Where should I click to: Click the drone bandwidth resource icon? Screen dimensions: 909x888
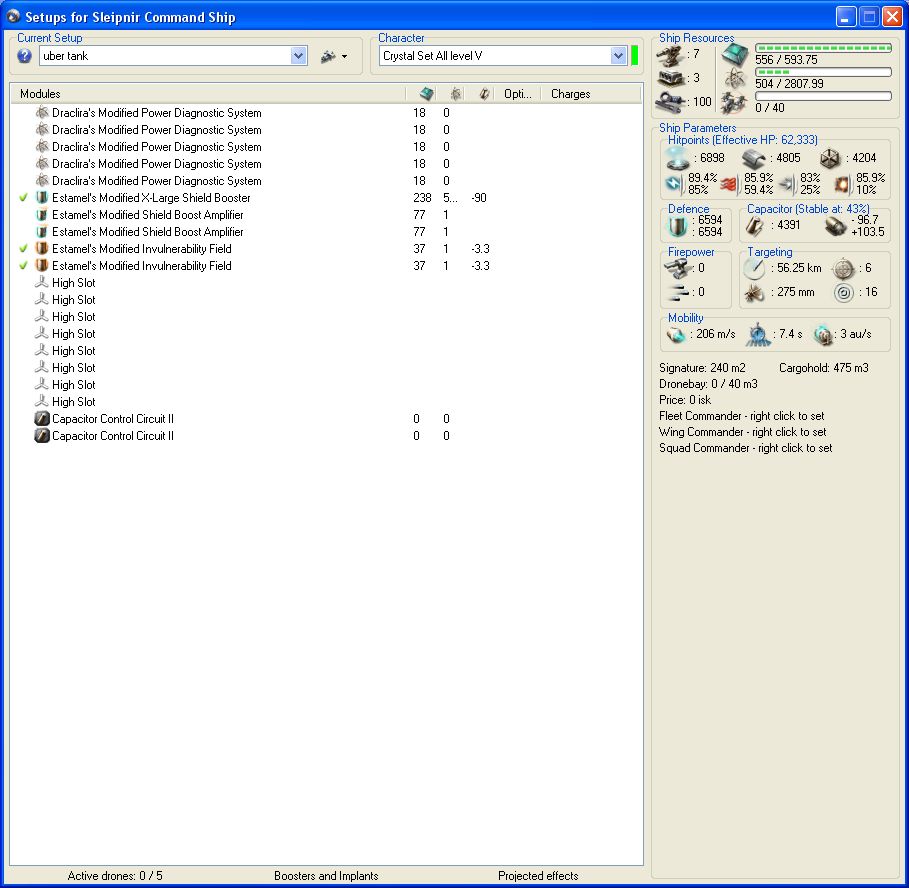735,103
